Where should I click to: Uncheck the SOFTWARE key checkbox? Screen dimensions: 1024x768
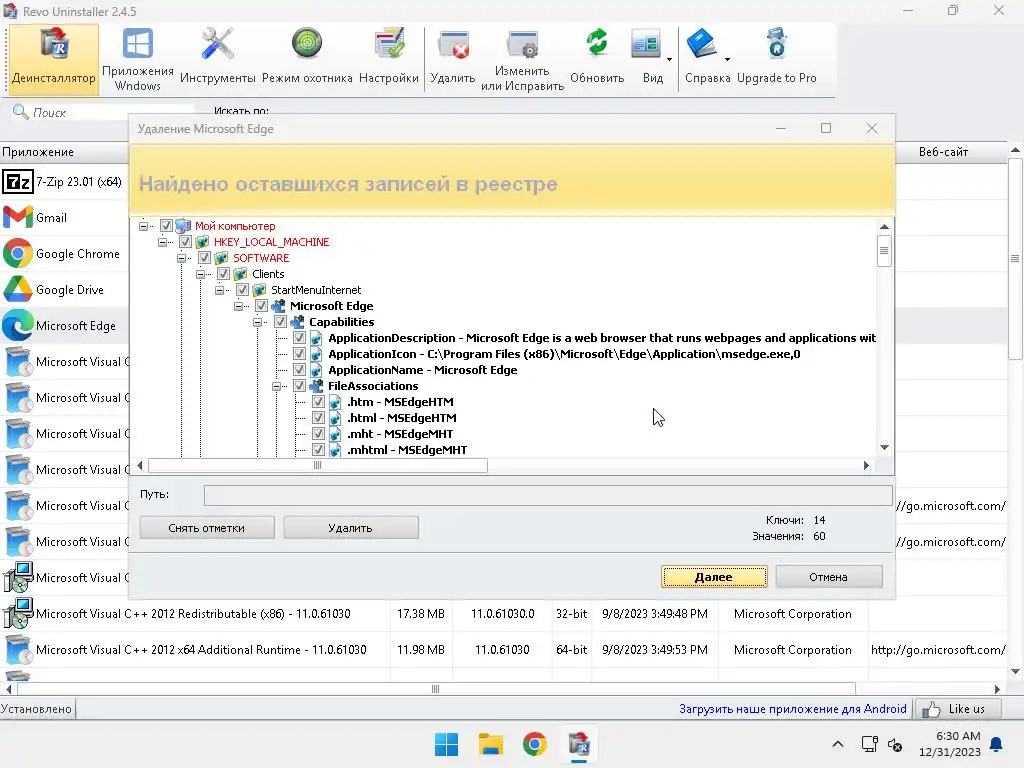pyautogui.click(x=204, y=258)
